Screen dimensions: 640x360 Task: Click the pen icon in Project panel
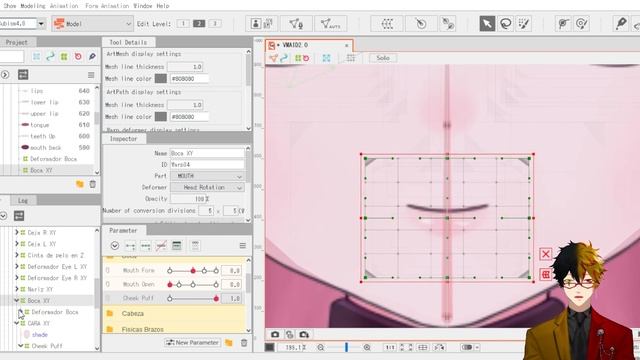point(92,57)
